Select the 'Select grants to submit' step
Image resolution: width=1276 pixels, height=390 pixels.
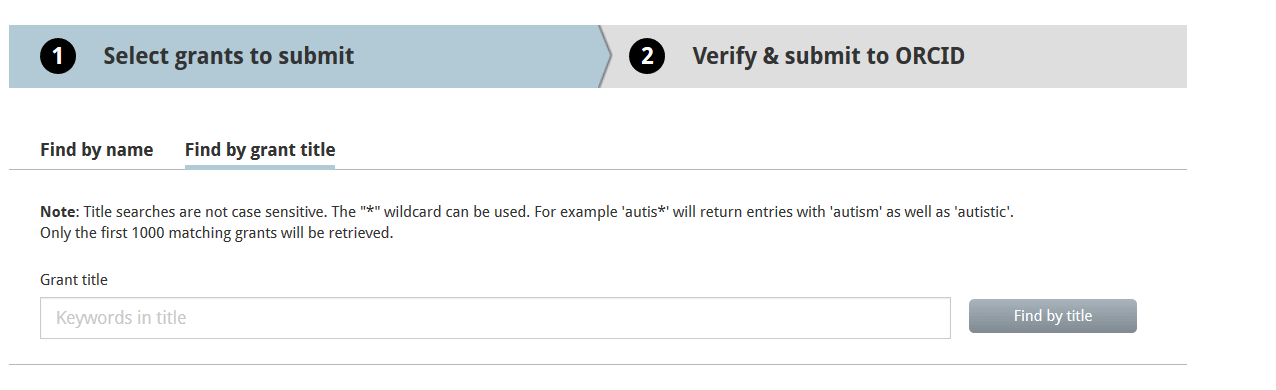pyautogui.click(x=228, y=56)
